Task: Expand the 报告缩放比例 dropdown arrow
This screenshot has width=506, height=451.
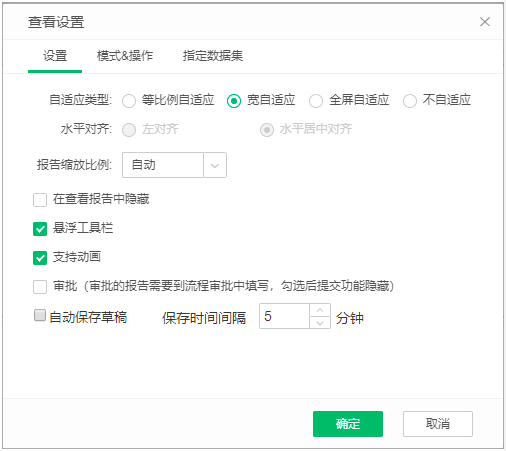Action: 215,165
